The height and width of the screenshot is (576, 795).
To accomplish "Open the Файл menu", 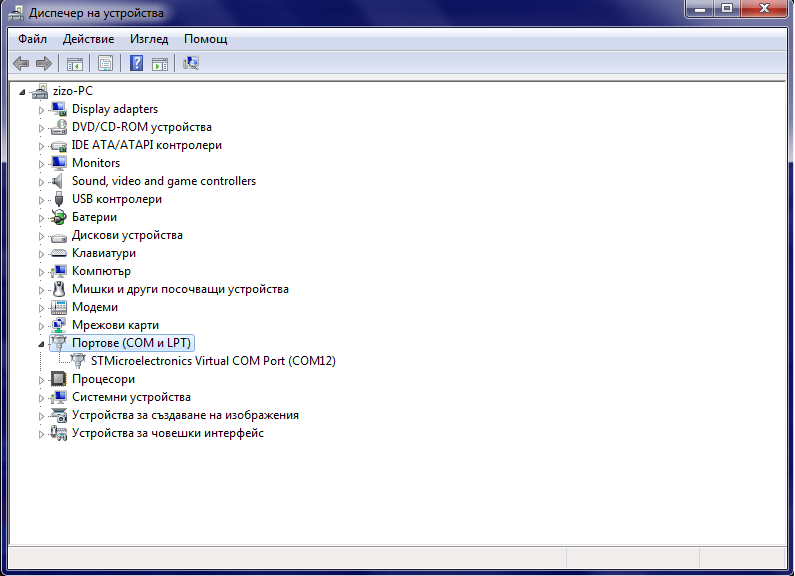I will [32, 39].
